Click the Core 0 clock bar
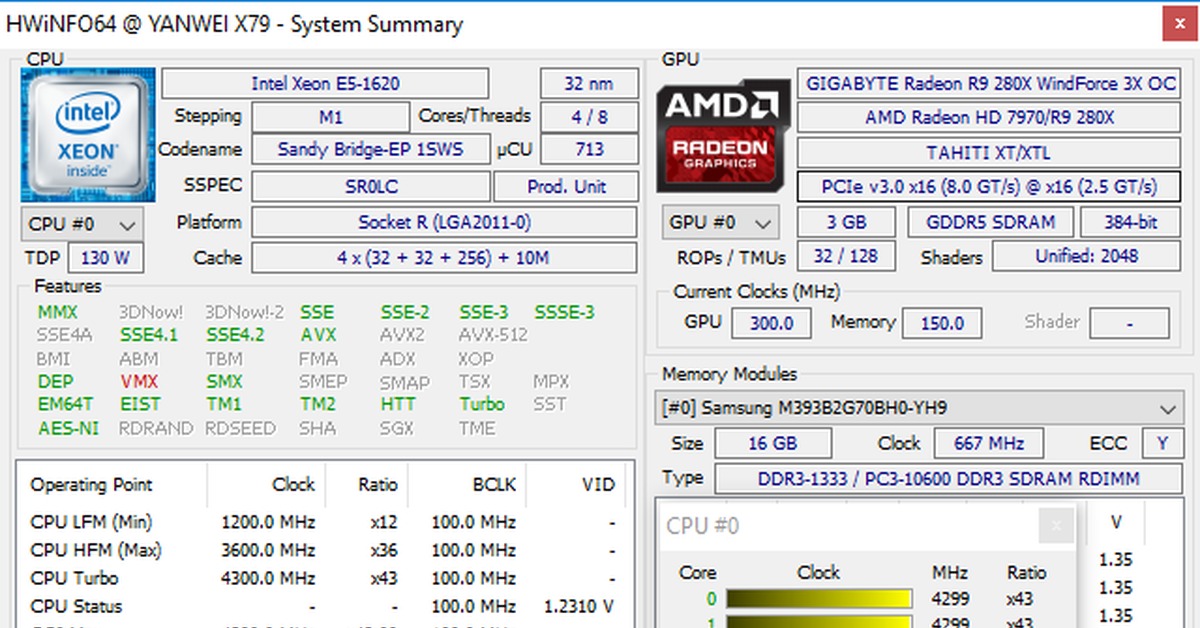 pyautogui.click(x=818, y=599)
